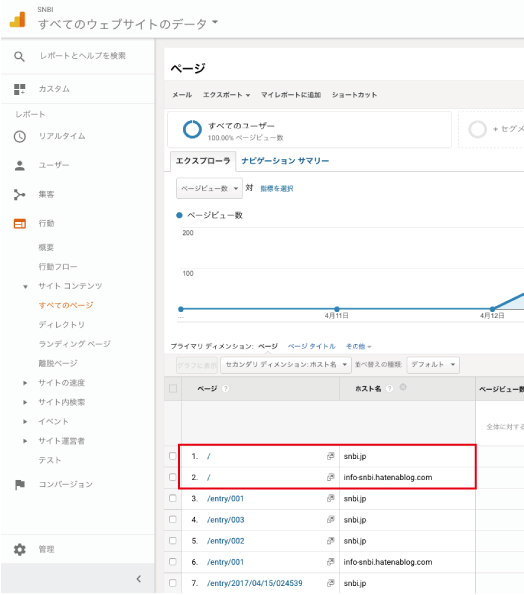
Task: Check the row 1 checkbox
Action: point(173,456)
